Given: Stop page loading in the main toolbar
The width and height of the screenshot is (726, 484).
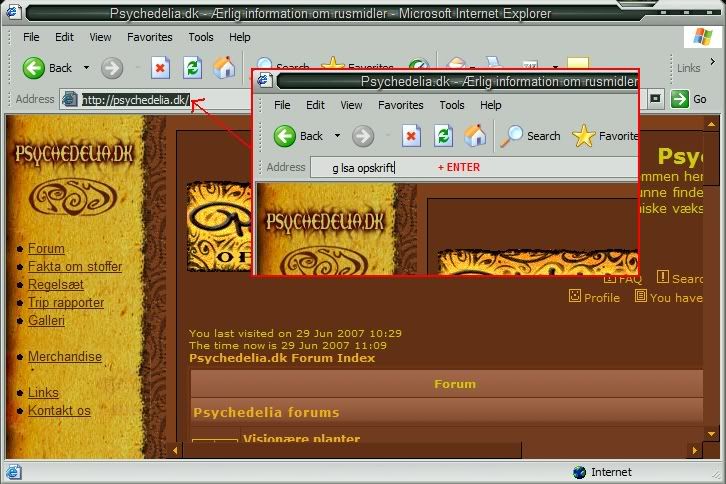Looking at the screenshot, I should pos(160,68).
